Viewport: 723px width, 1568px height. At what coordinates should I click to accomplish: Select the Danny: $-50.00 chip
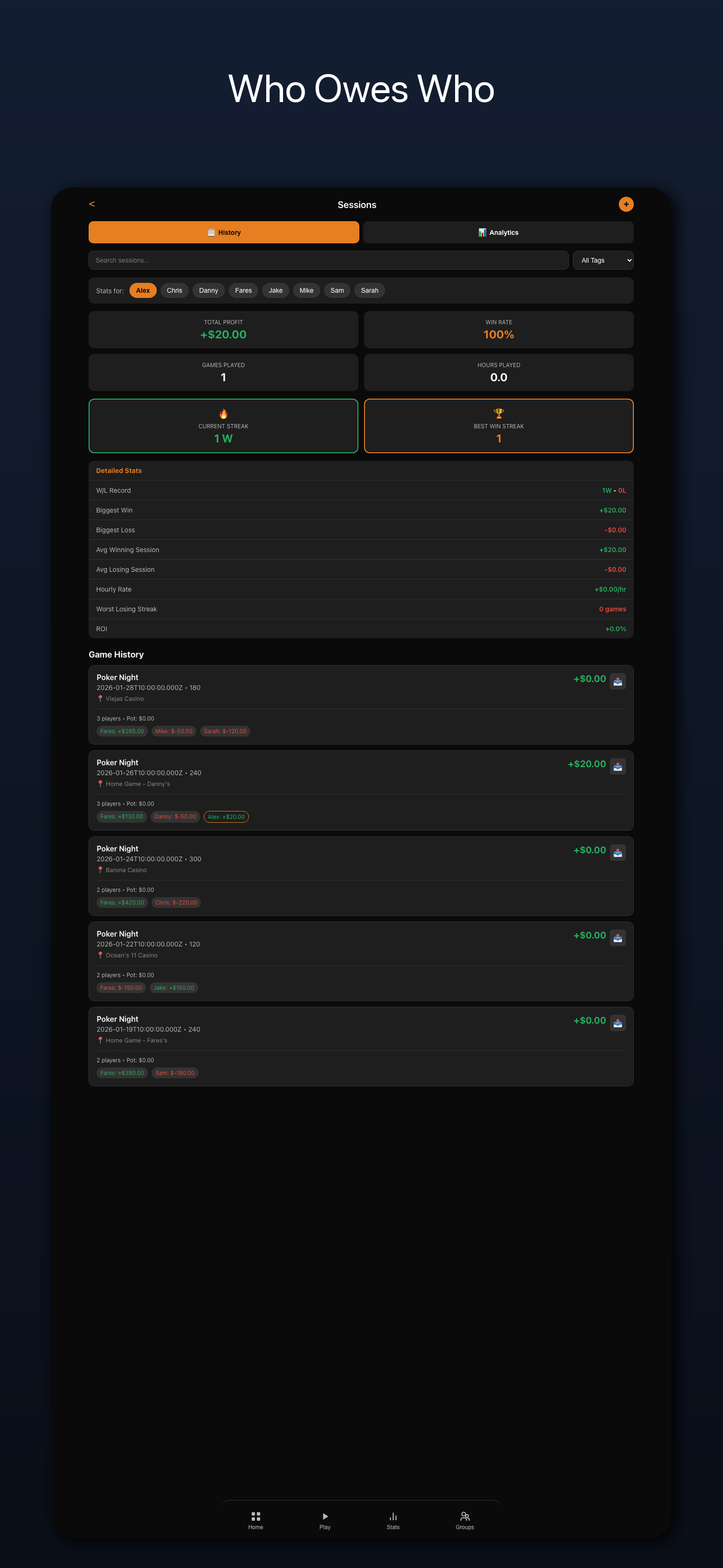click(x=175, y=817)
